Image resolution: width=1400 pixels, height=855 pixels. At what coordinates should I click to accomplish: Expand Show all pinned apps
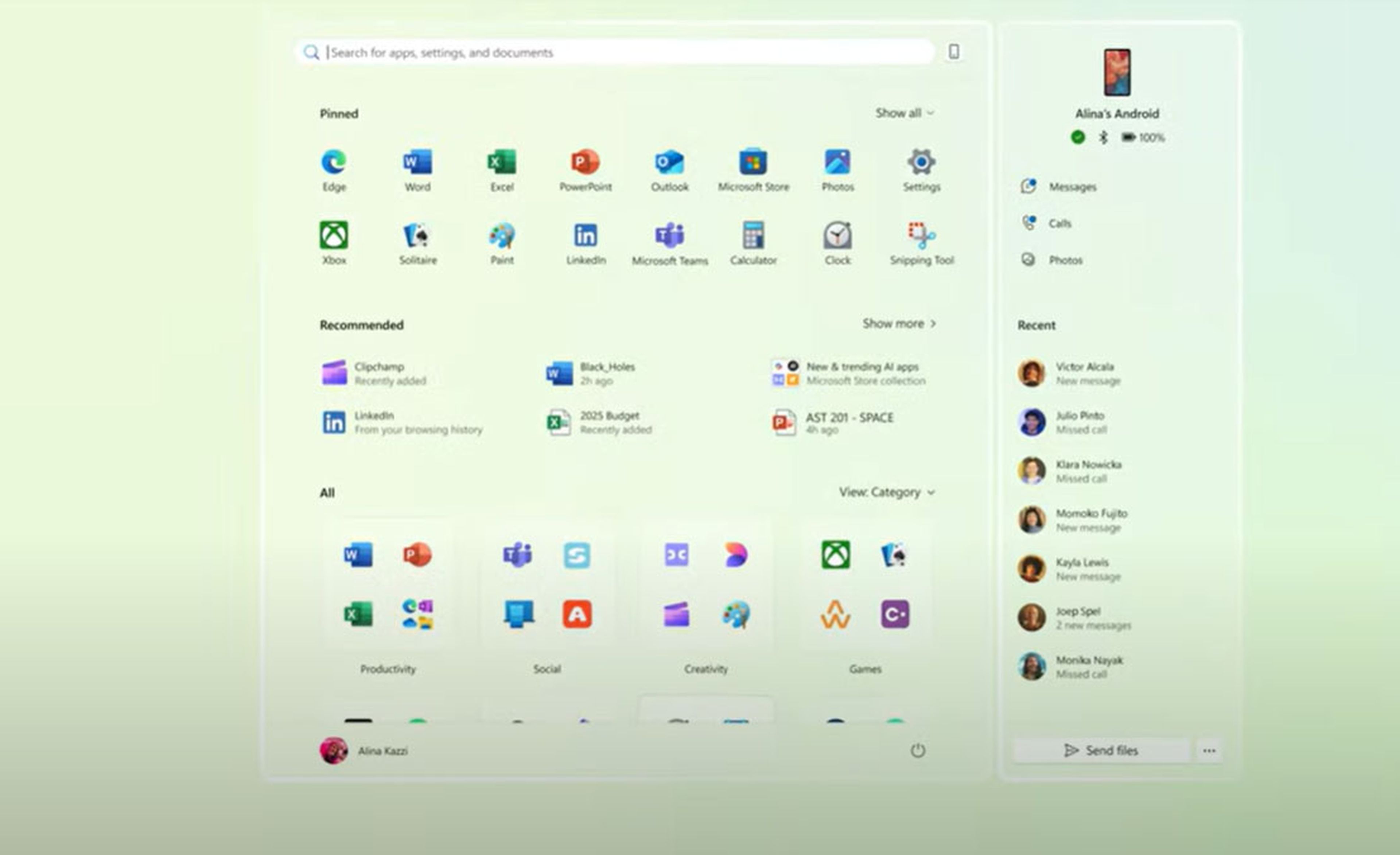coord(905,113)
